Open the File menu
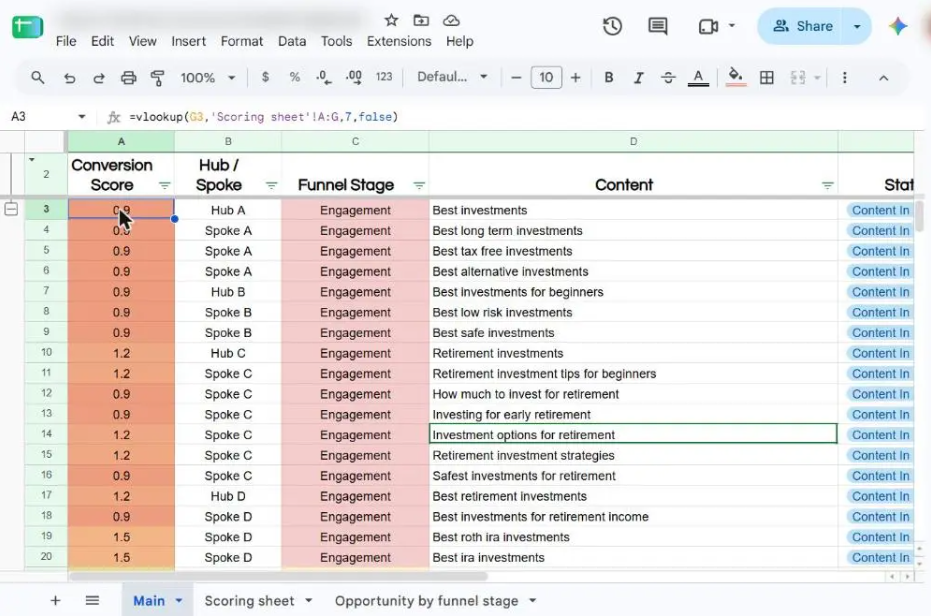931x616 pixels. [66, 41]
